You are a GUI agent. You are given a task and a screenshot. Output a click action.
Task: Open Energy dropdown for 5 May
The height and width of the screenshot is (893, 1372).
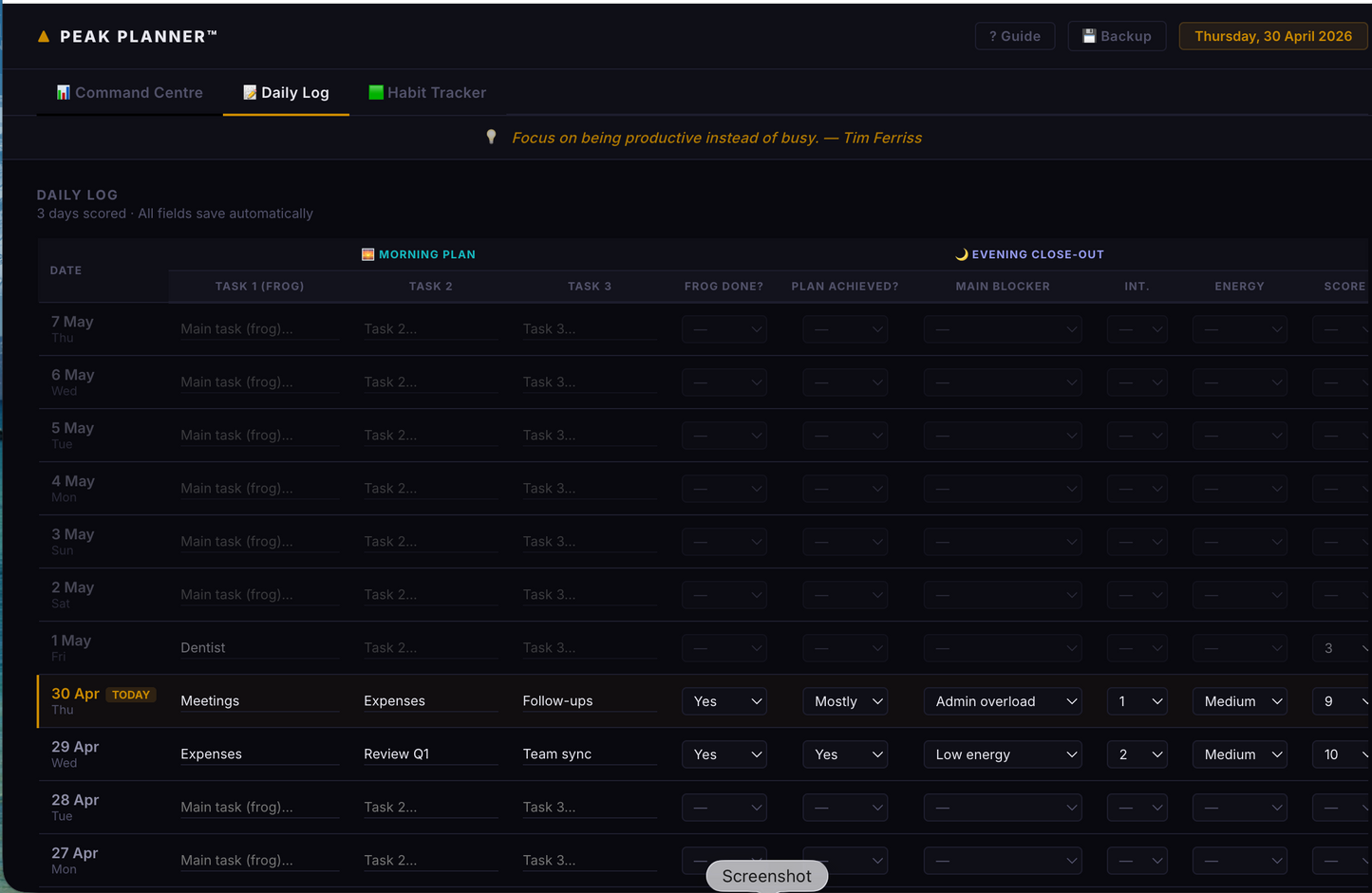pos(1240,436)
